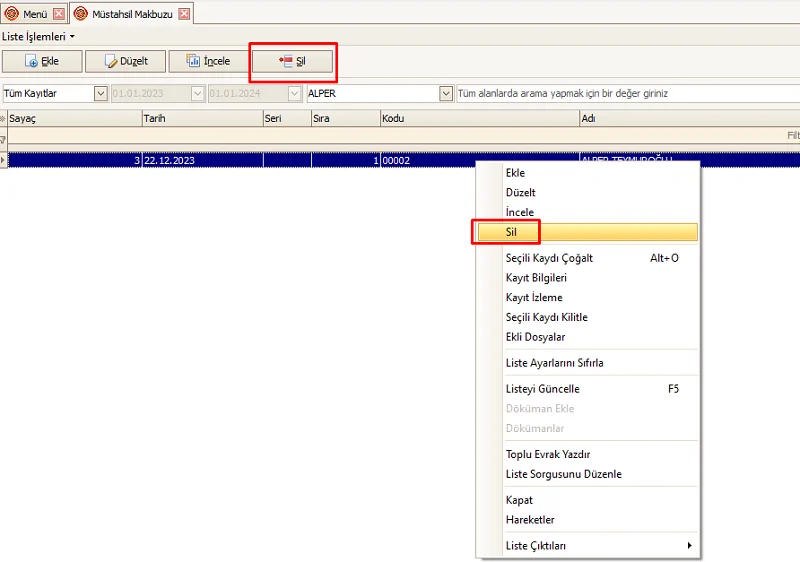Click the Ekle toolbar button
800x562 pixels.
click(42, 61)
